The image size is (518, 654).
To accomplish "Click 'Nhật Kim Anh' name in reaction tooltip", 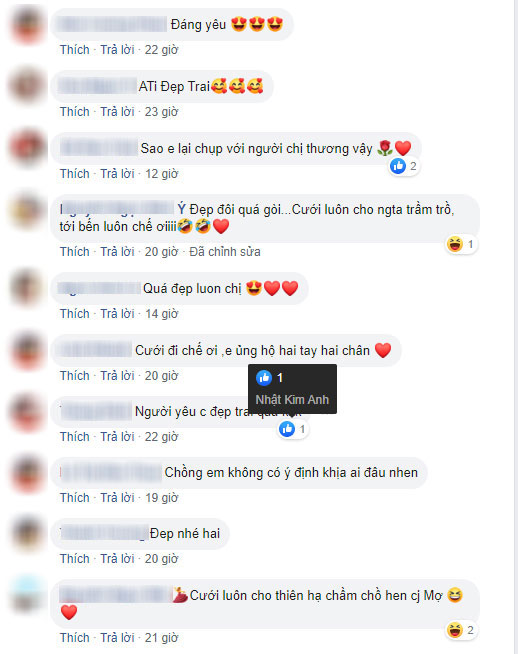I will point(292,400).
